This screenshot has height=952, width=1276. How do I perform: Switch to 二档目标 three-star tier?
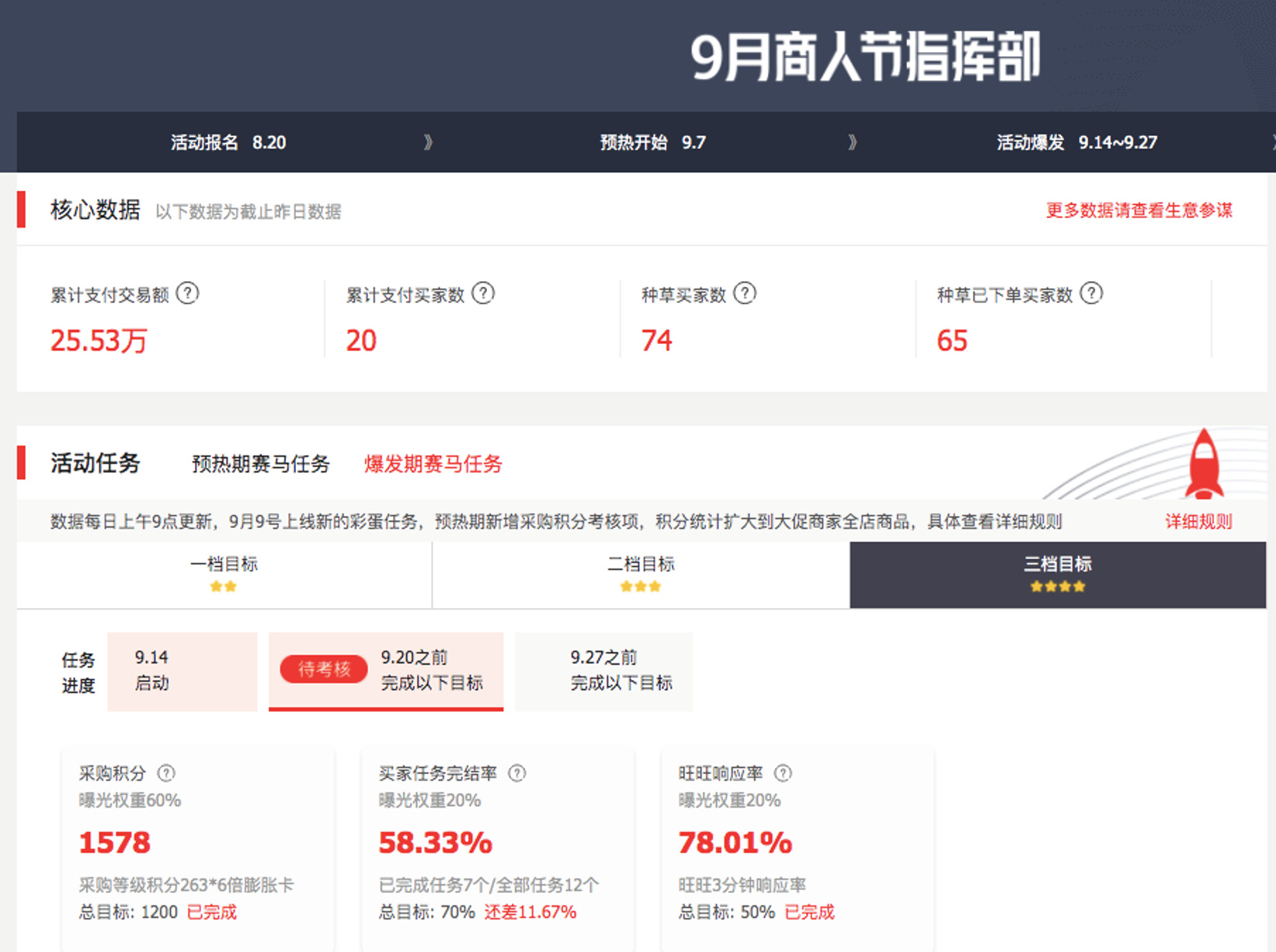[641, 574]
